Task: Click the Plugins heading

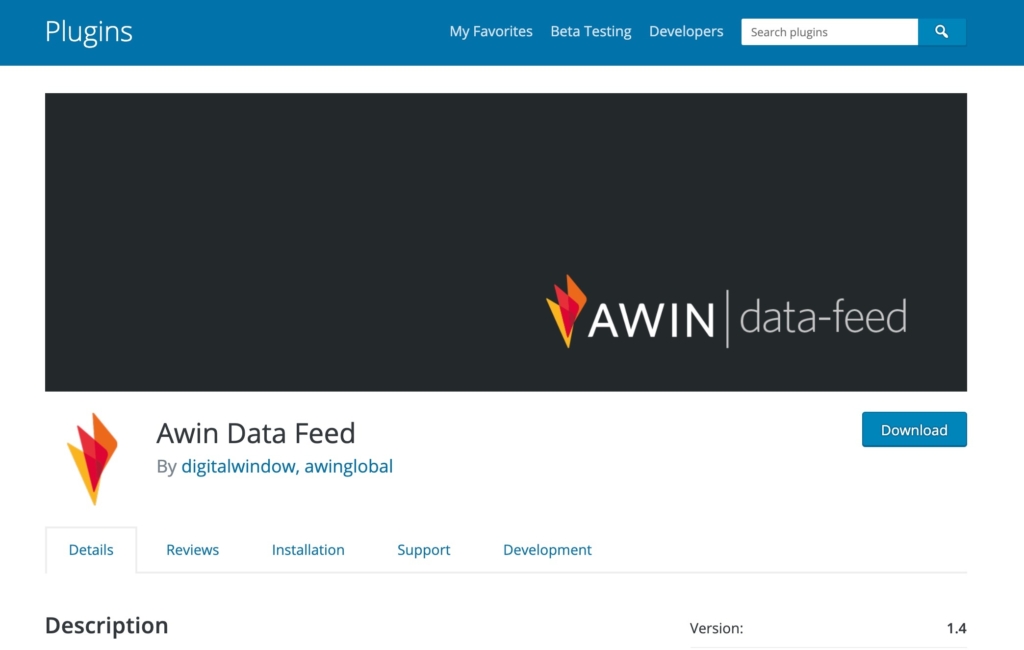Action: point(88,31)
